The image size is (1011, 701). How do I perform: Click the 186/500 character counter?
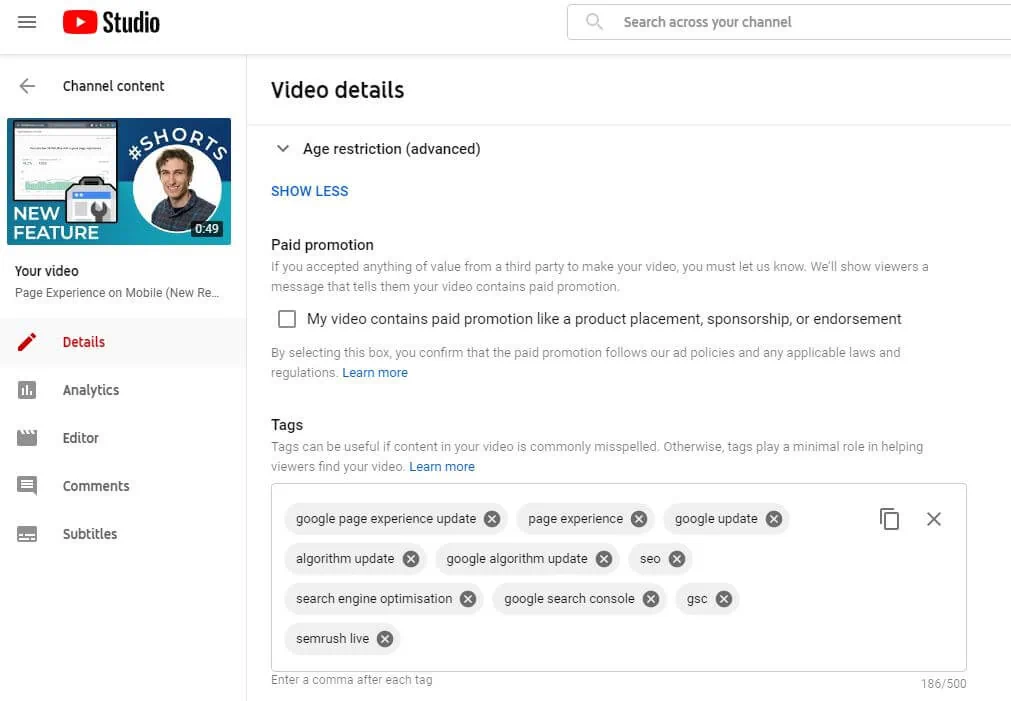943,684
